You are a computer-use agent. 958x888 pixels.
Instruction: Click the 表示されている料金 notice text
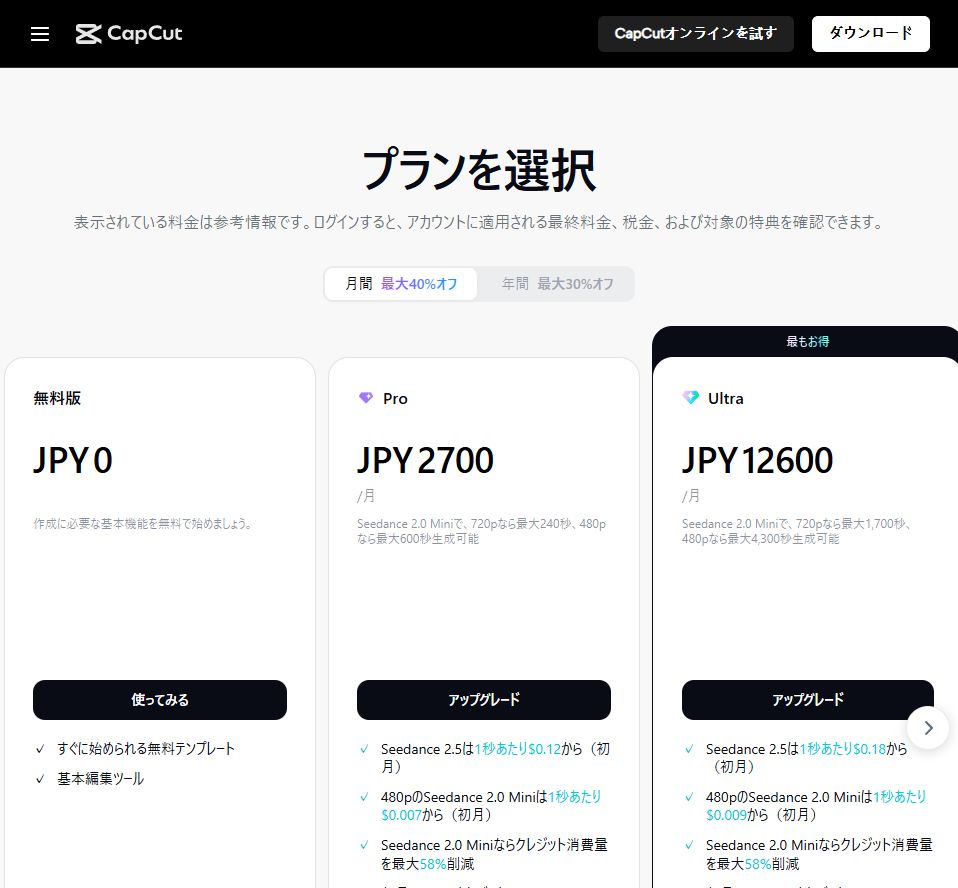click(x=478, y=222)
